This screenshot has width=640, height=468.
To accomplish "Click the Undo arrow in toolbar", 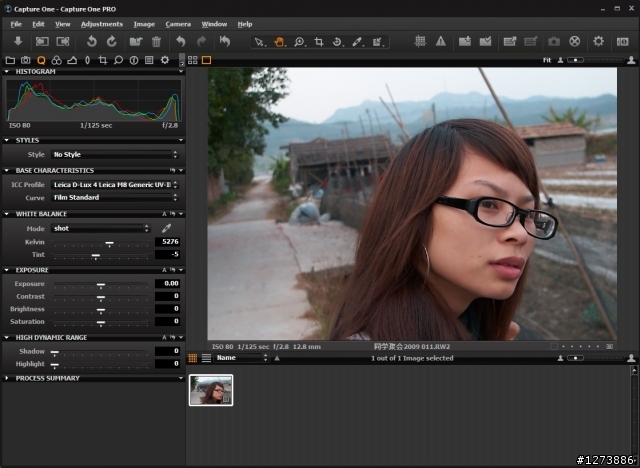I will click(180, 41).
